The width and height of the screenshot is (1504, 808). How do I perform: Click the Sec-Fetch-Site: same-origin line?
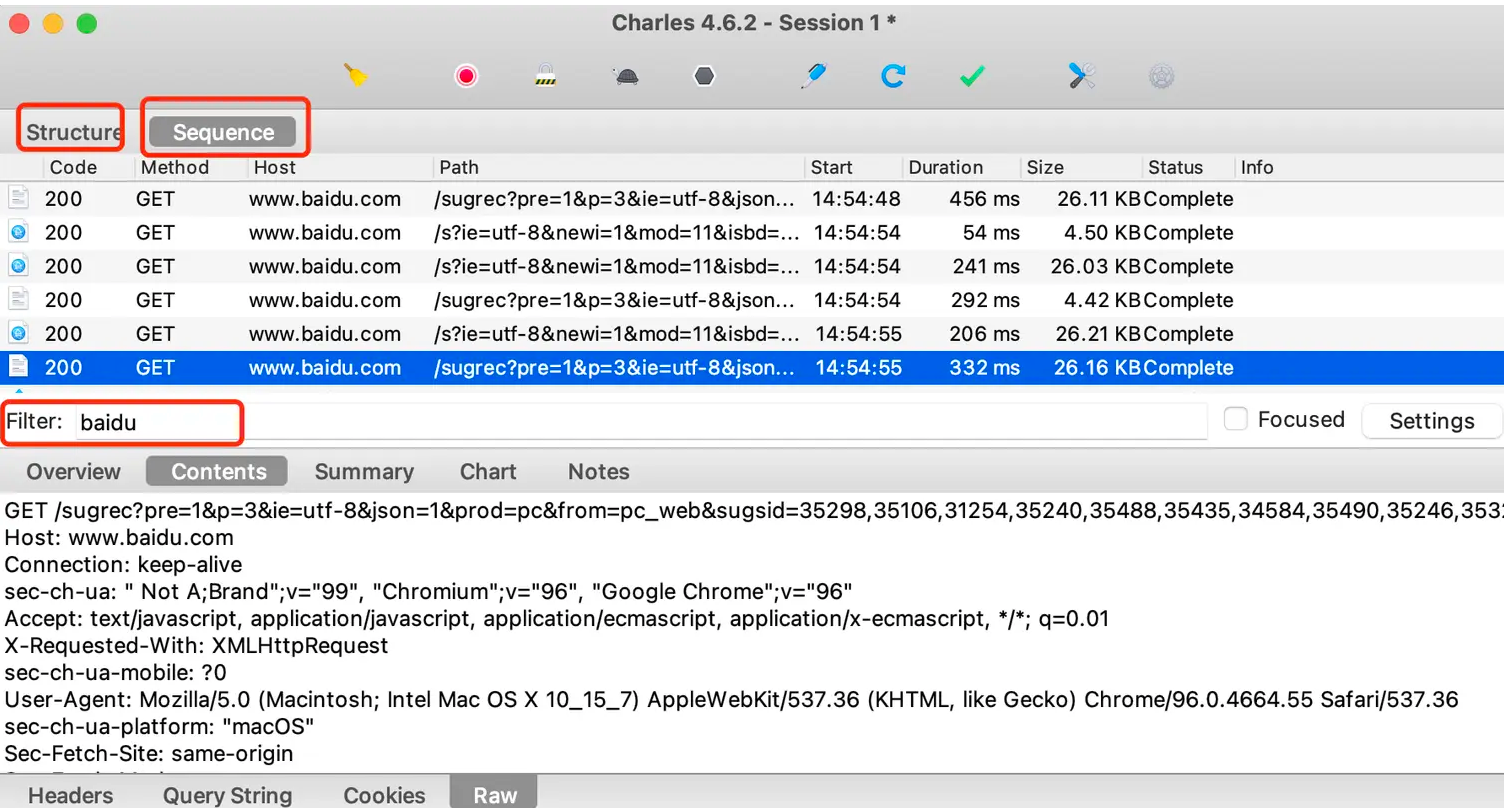coord(149,753)
